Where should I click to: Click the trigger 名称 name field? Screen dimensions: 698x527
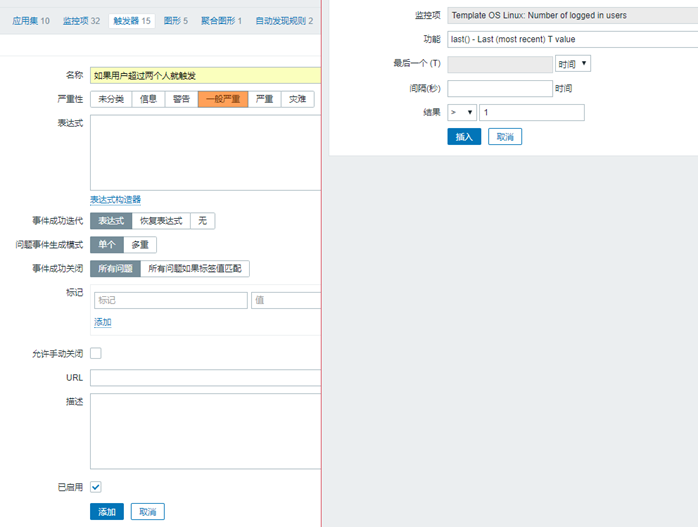click(205, 76)
